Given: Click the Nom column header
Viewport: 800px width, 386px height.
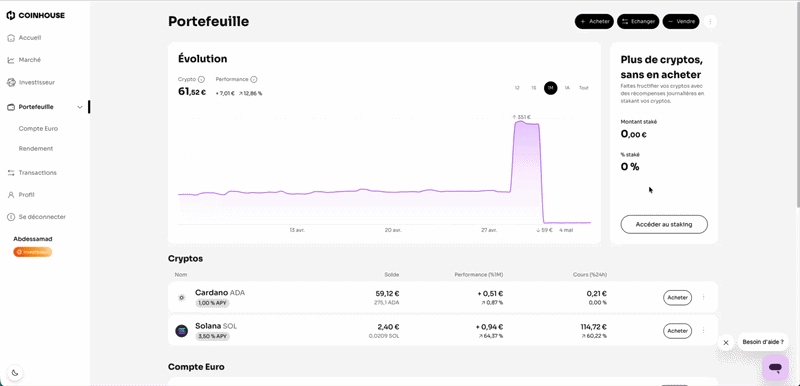Looking at the screenshot, I should click(x=181, y=275).
